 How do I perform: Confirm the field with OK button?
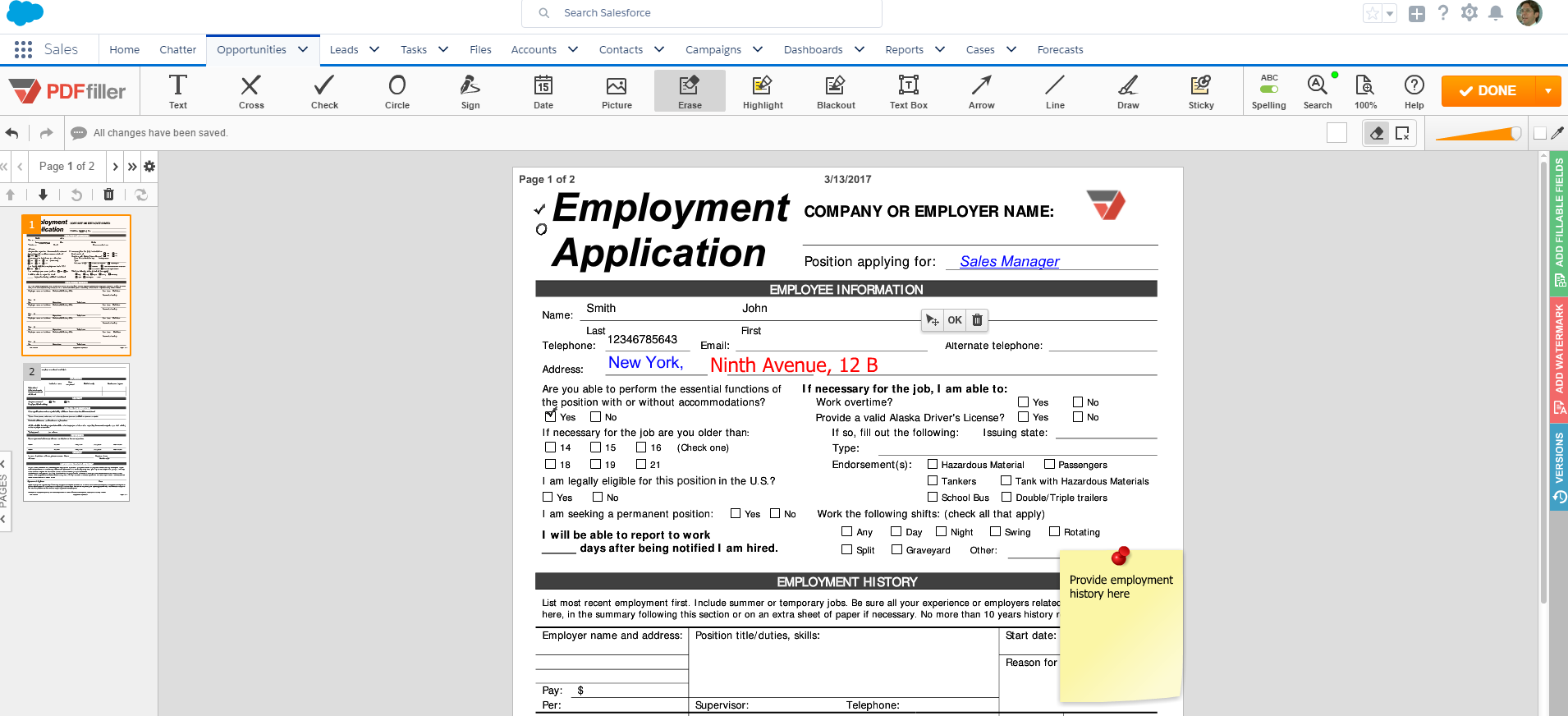(955, 320)
